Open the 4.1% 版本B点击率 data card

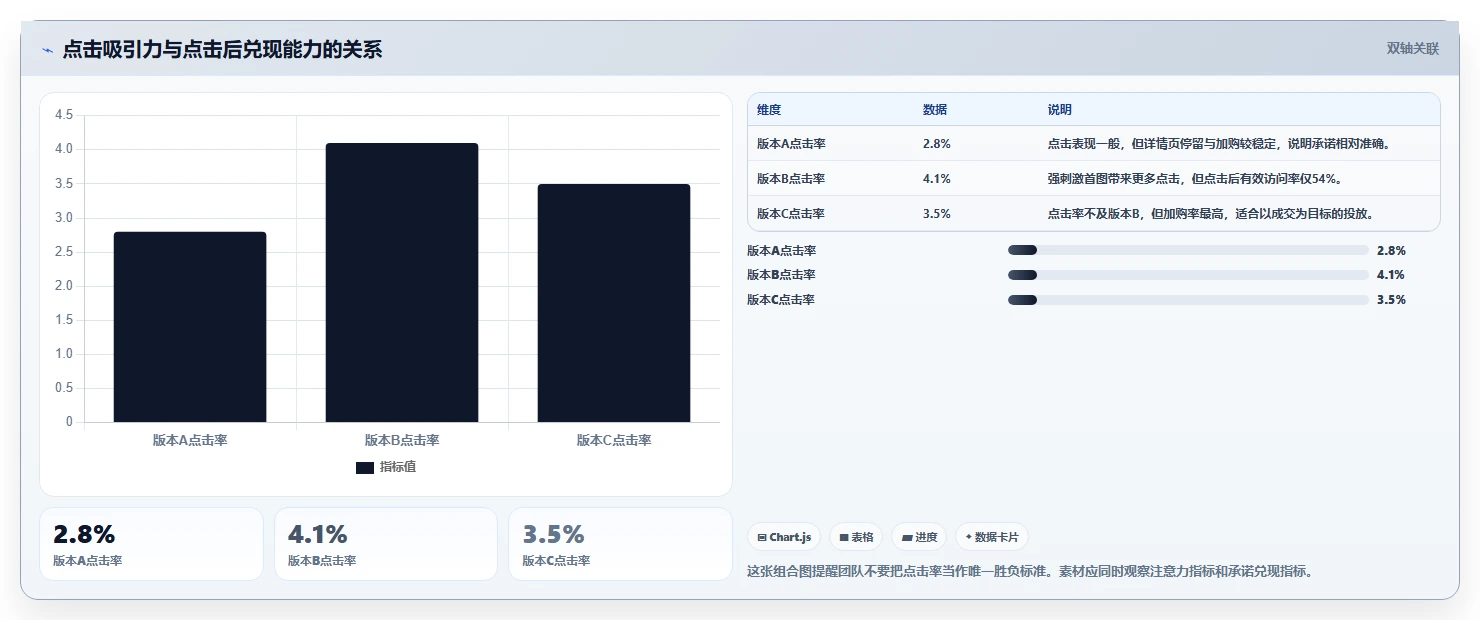click(386, 544)
